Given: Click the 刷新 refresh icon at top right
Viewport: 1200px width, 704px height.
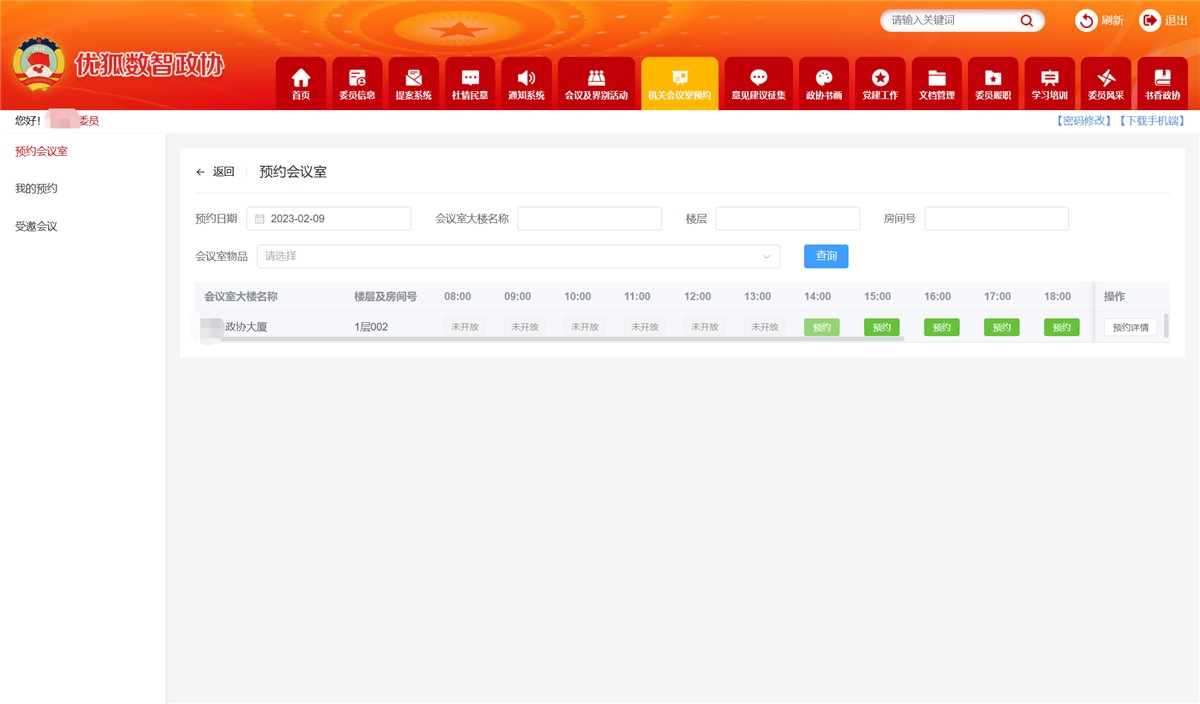Looking at the screenshot, I should coord(1085,20).
